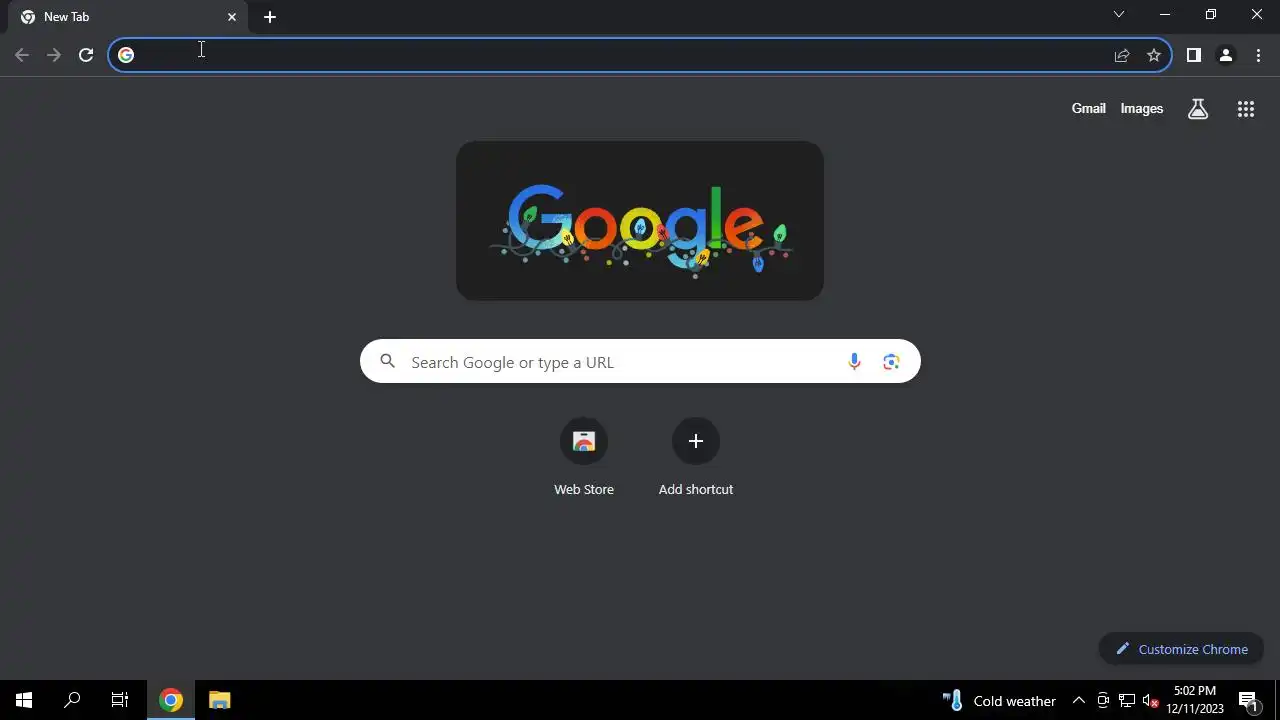Click the Add shortcut plus button

[696, 441]
